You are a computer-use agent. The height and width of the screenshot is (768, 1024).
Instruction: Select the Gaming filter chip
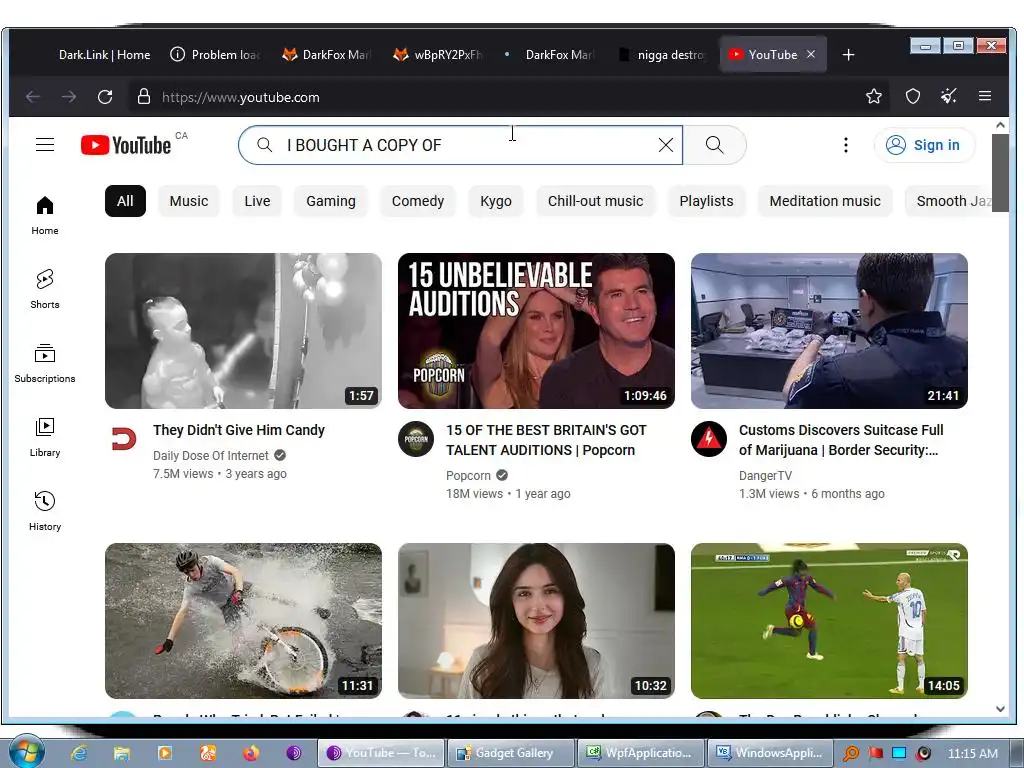pos(331,201)
